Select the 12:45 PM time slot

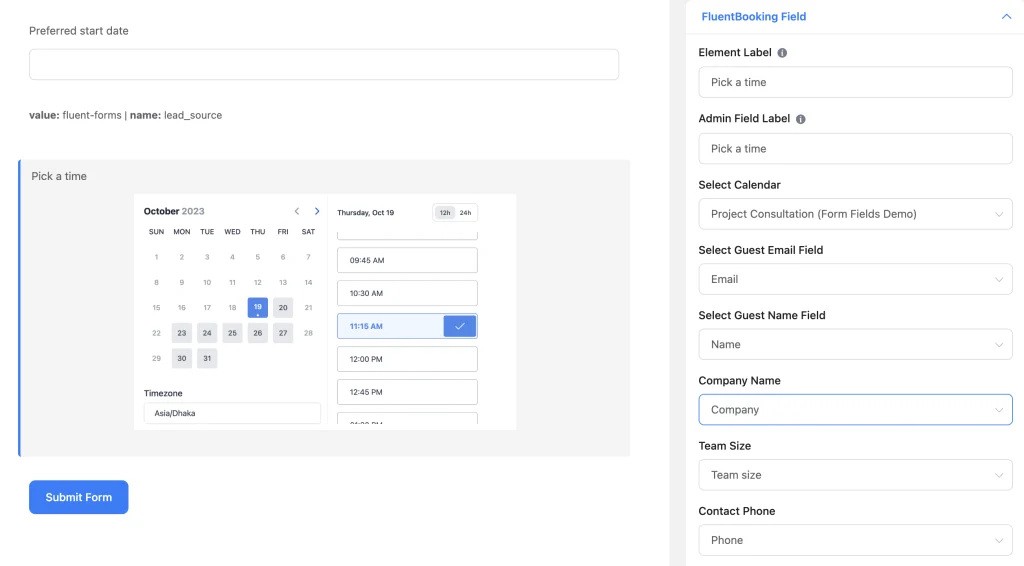tap(407, 392)
